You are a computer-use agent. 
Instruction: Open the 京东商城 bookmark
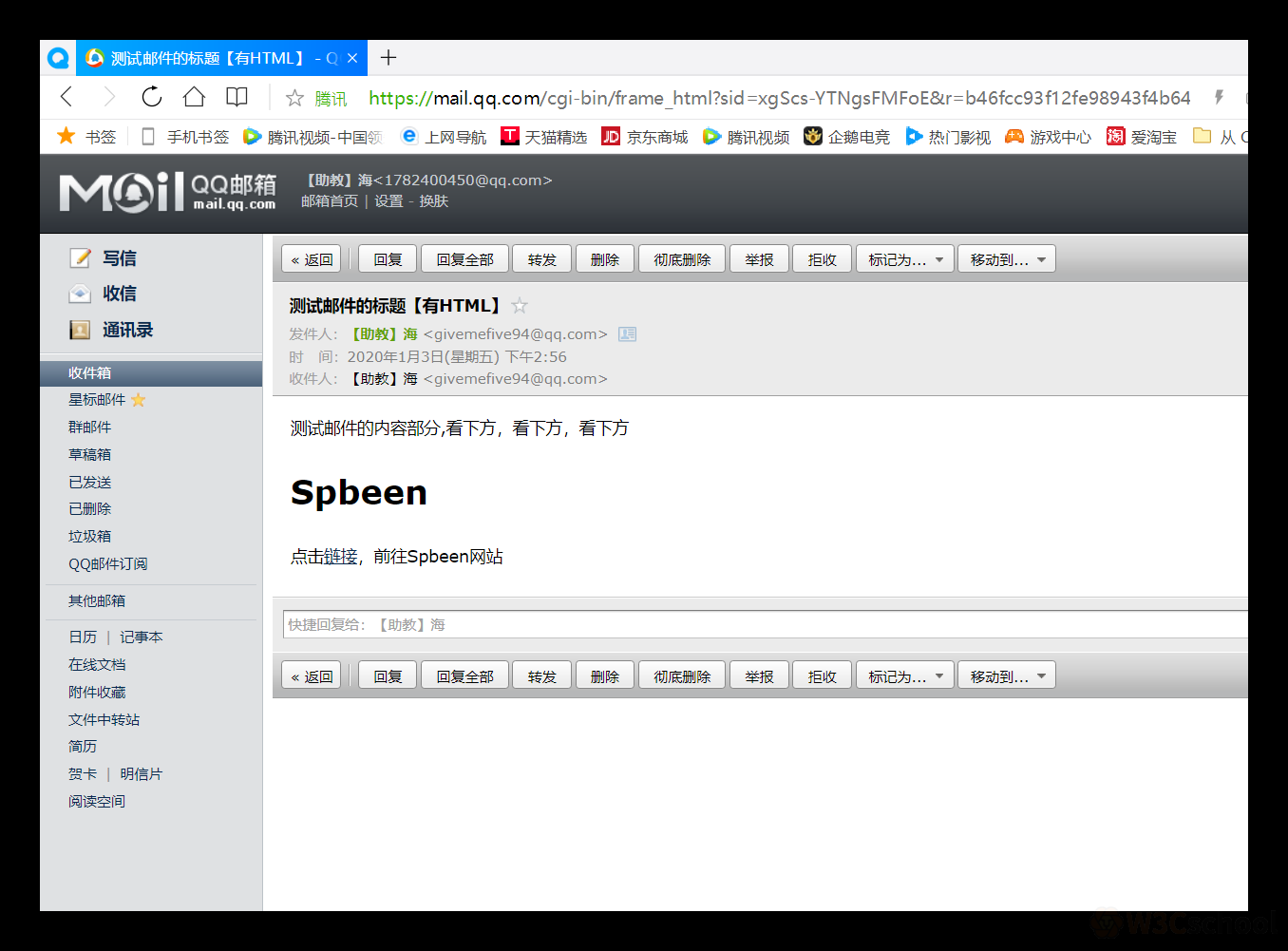645,137
